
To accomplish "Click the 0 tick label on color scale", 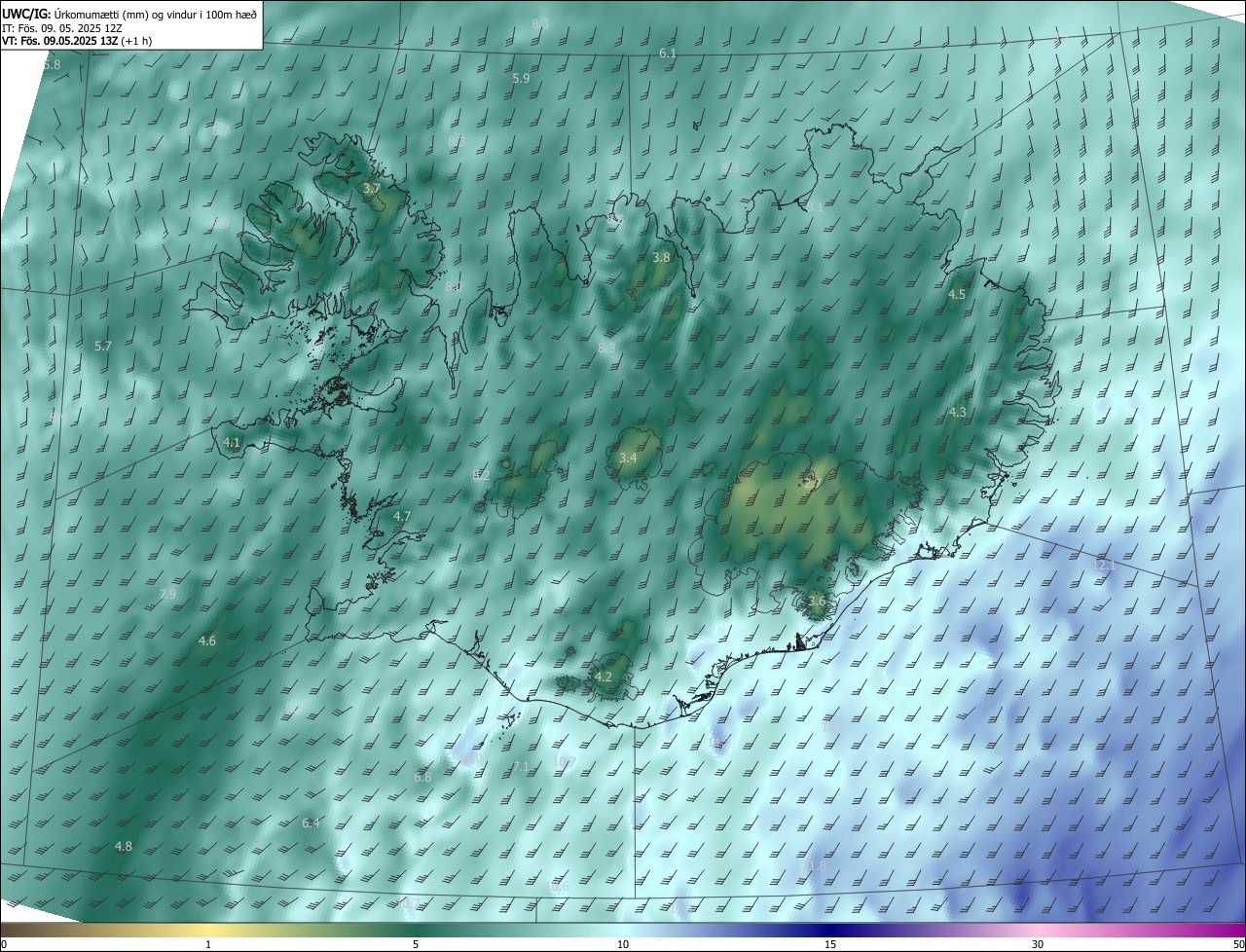I will 4,945.
